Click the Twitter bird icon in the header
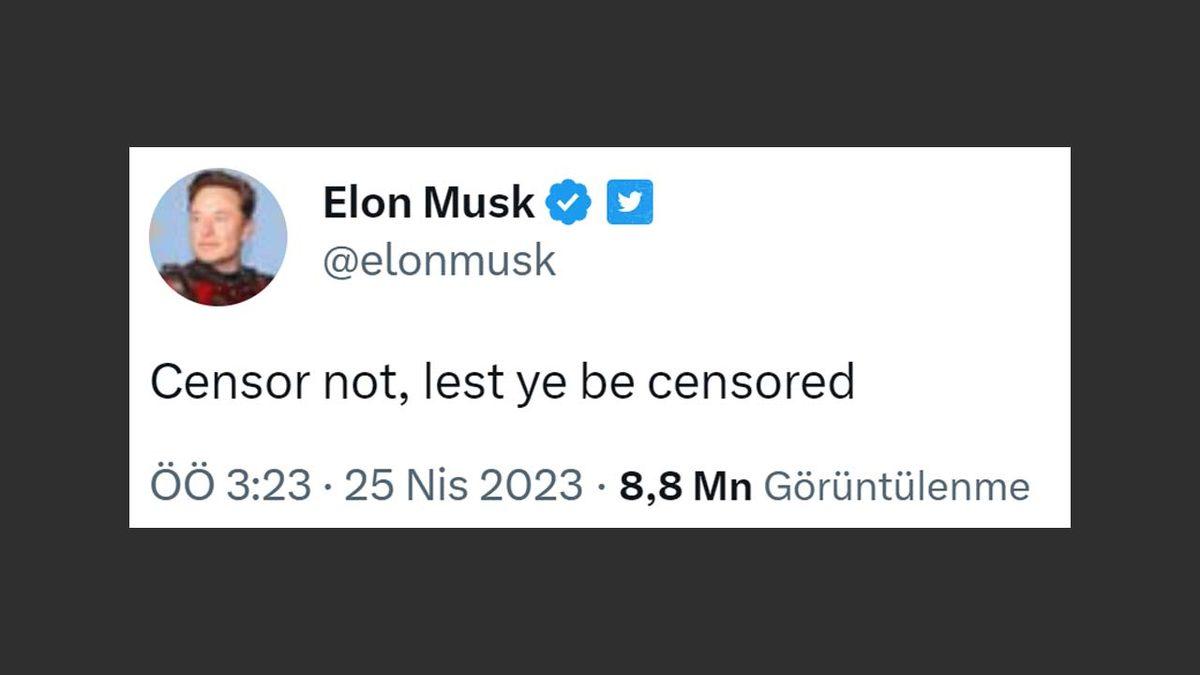The image size is (1200, 675). click(629, 201)
